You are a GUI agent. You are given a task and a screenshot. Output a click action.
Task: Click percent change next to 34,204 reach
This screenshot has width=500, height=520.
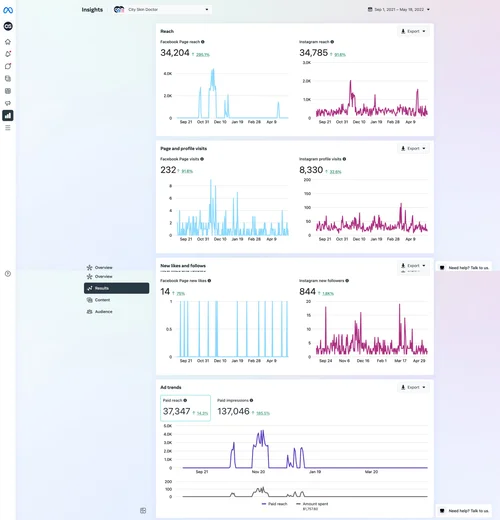click(202, 55)
